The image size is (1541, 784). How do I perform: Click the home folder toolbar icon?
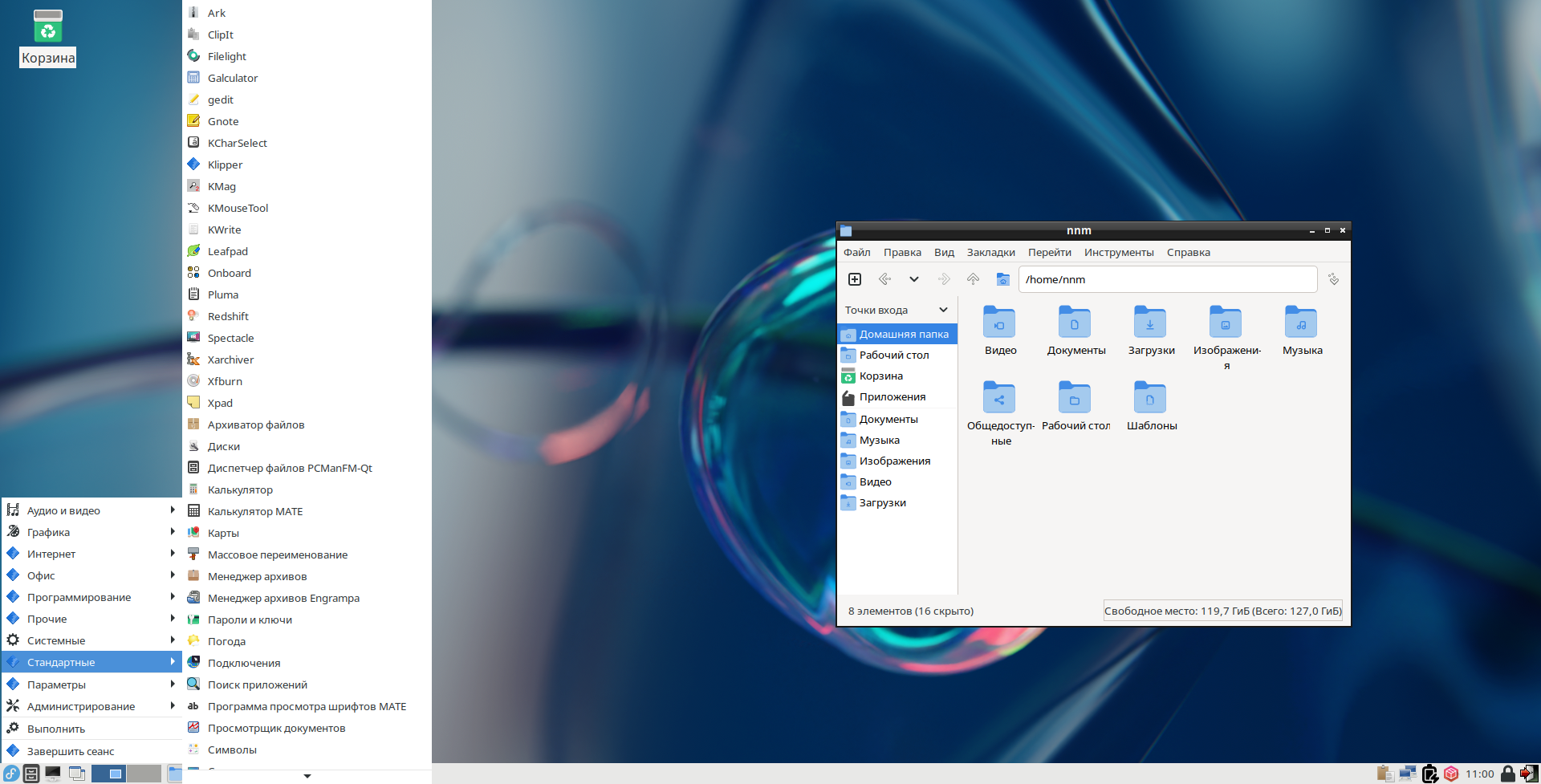[1002, 279]
